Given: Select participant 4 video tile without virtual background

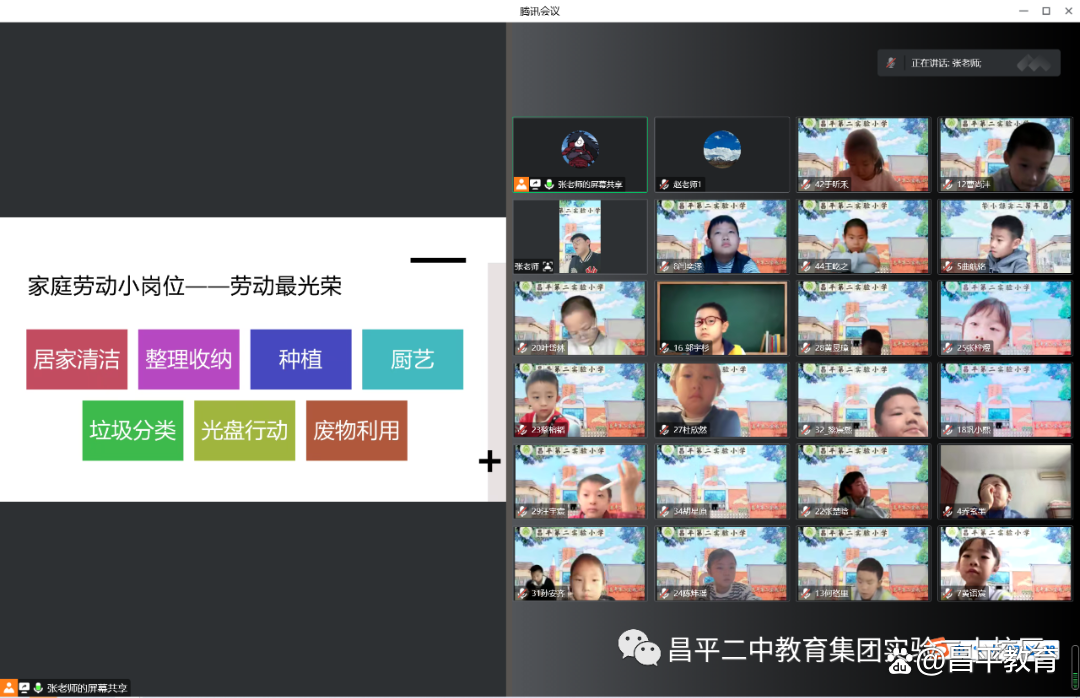Looking at the screenshot, I should tap(1006, 481).
